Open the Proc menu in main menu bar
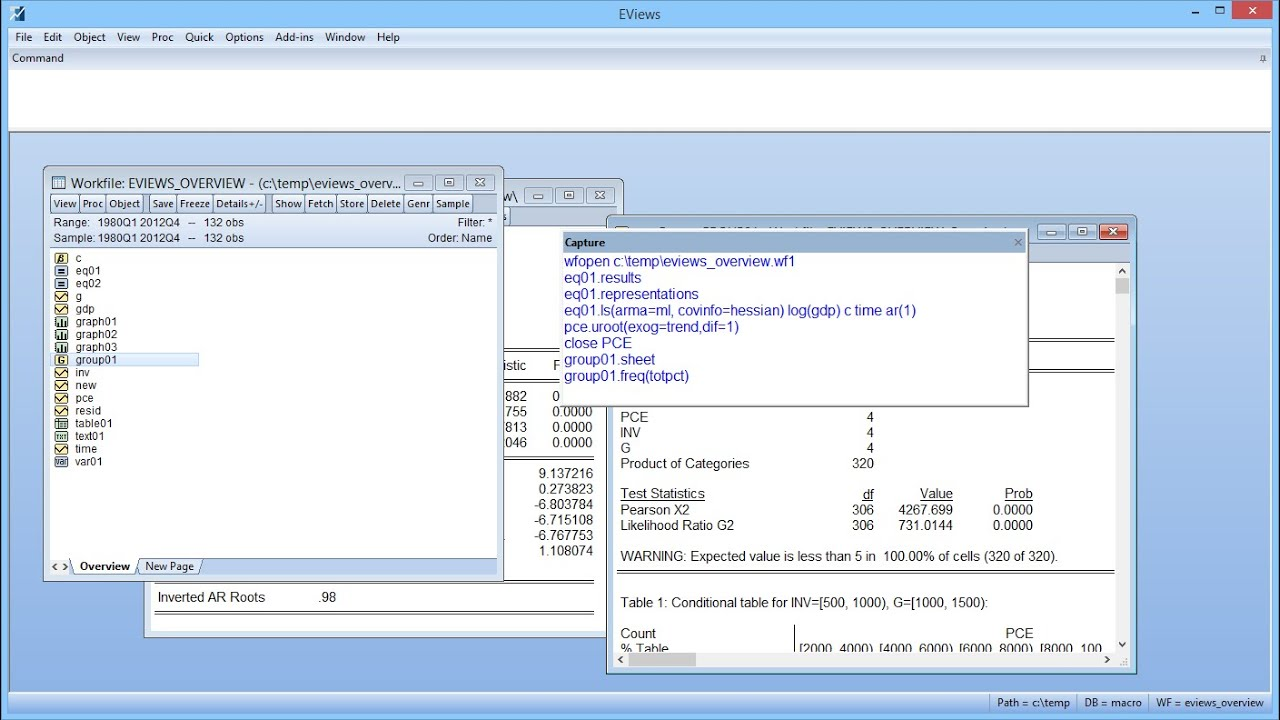 coord(163,37)
